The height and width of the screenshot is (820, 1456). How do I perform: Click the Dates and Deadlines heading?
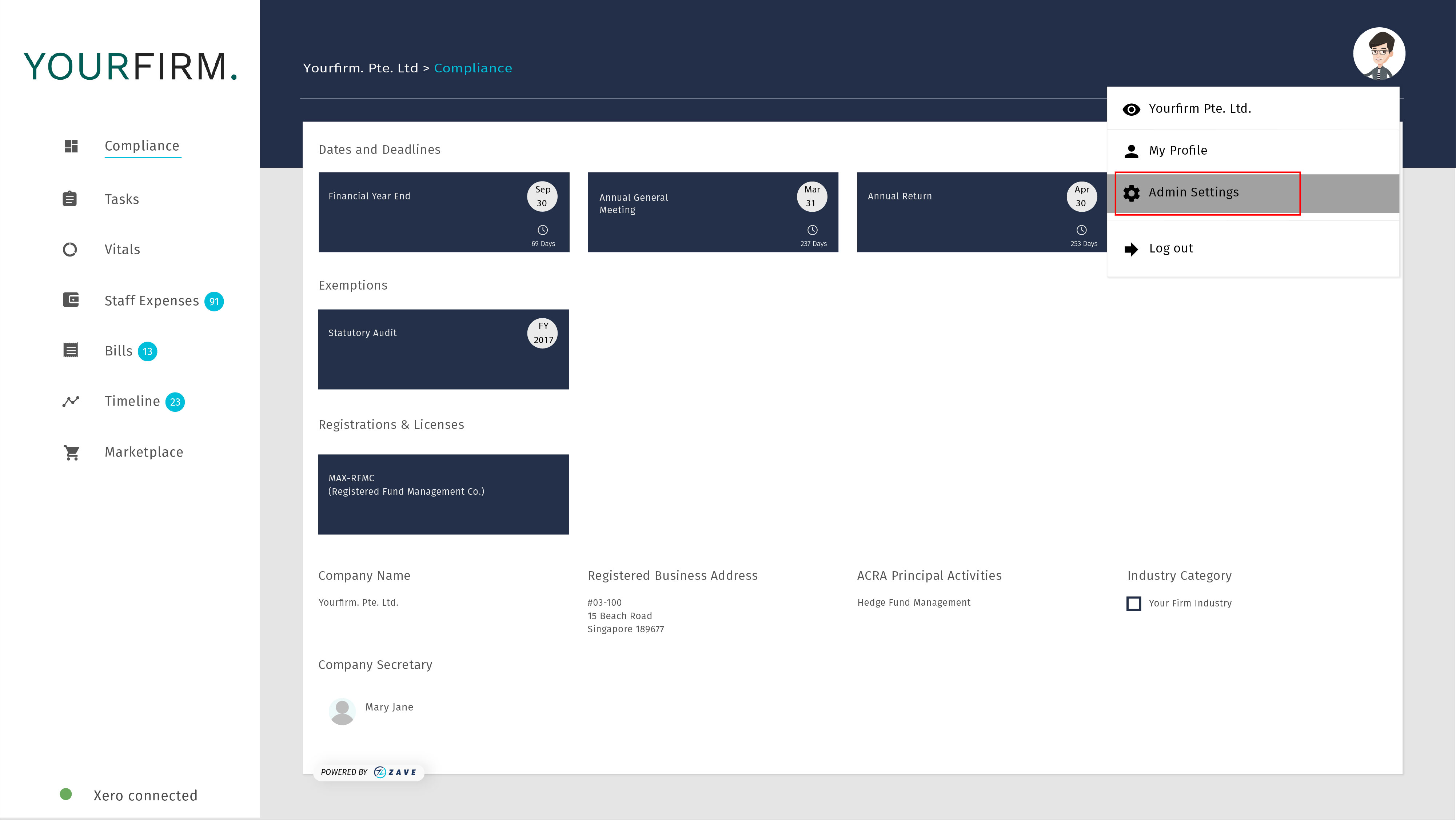[379, 149]
